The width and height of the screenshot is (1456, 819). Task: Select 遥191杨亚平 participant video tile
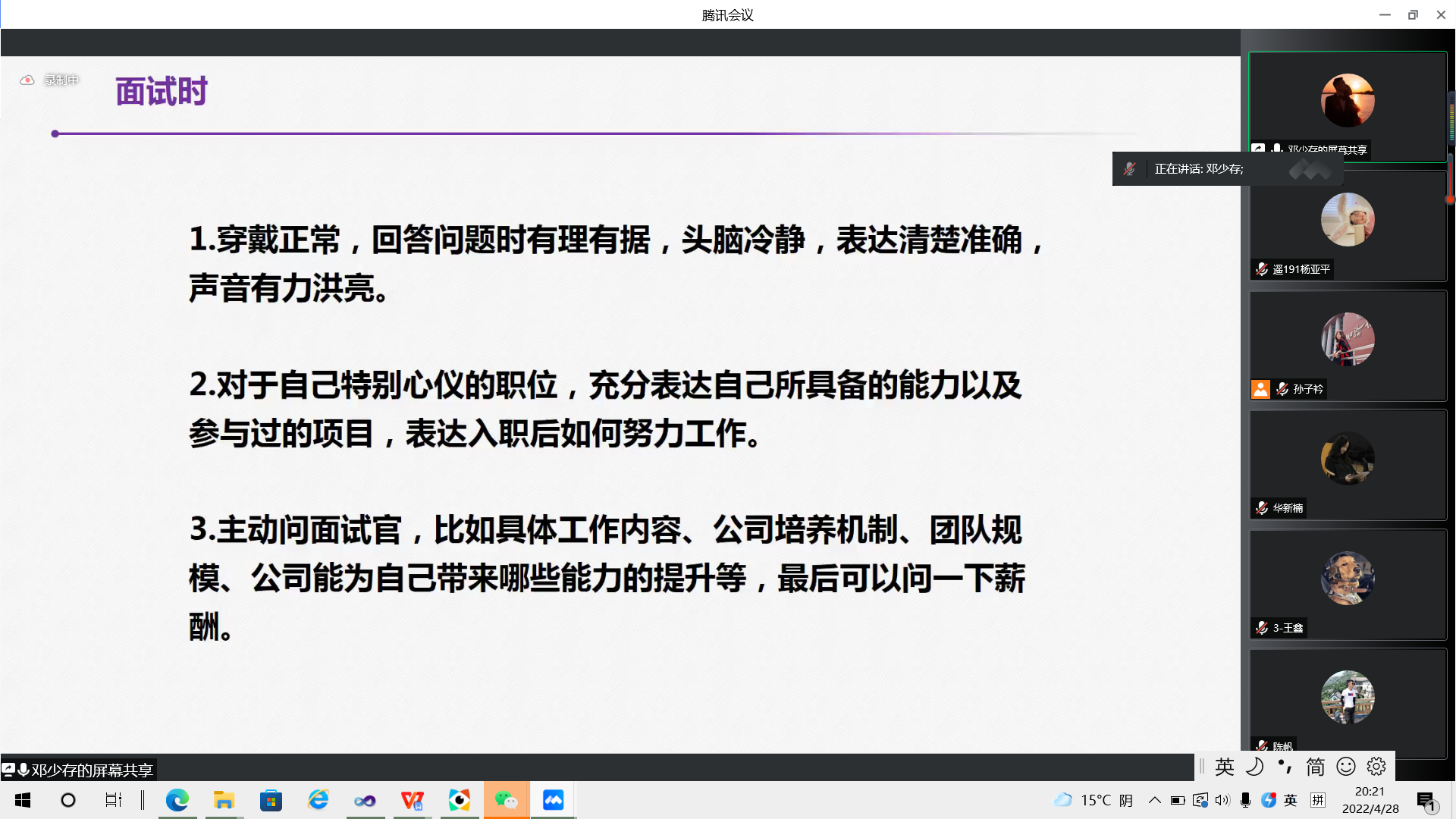click(x=1348, y=225)
